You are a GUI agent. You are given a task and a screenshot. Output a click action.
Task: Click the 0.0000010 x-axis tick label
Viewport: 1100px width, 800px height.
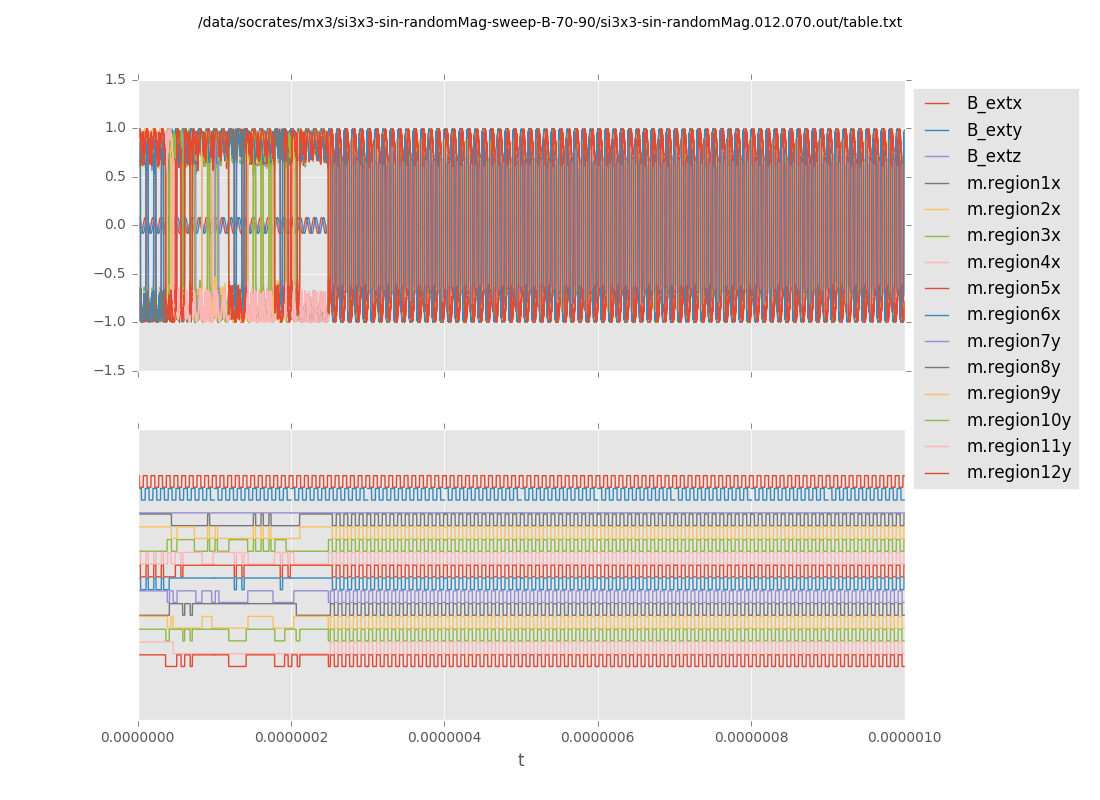pyautogui.click(x=904, y=738)
